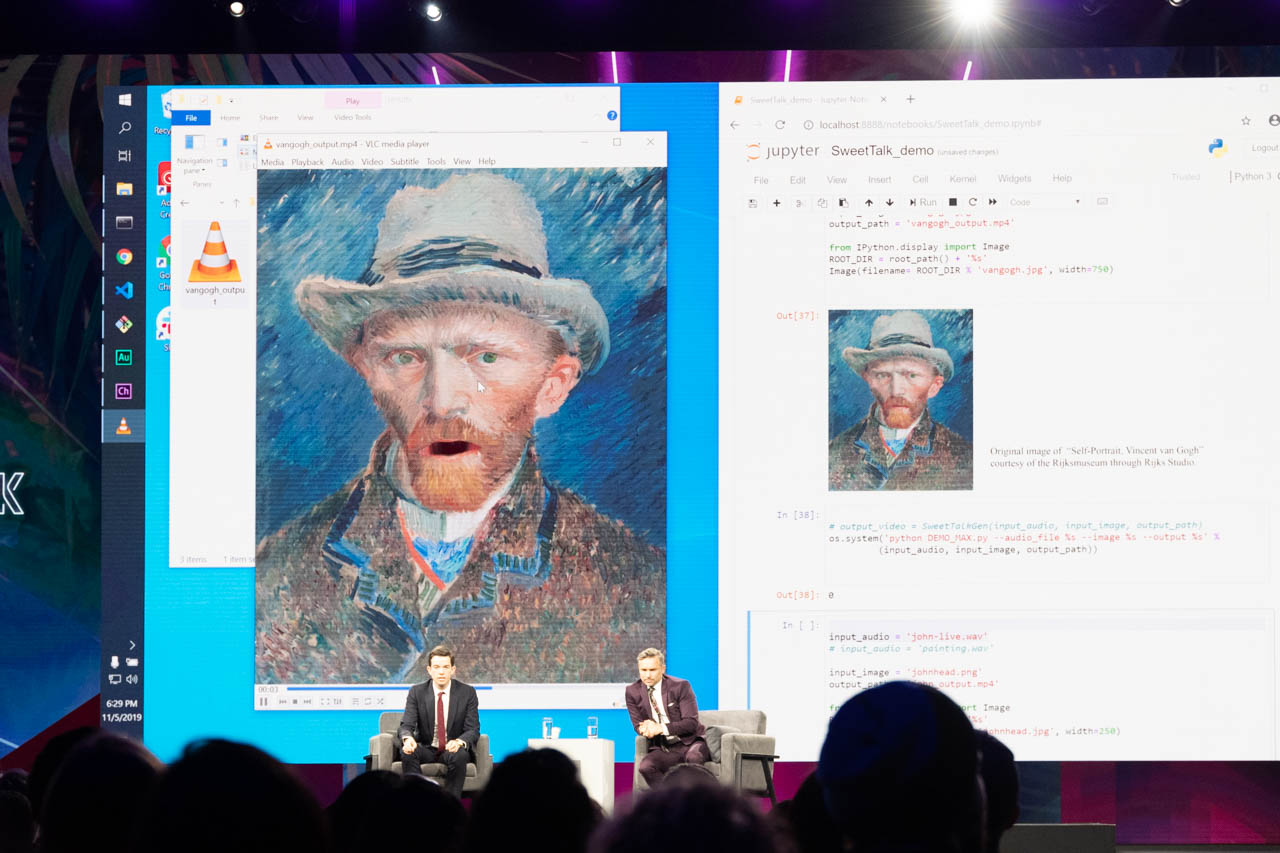Click the VLC icon on the taskbar
The image size is (1280, 853).
pyautogui.click(x=124, y=426)
